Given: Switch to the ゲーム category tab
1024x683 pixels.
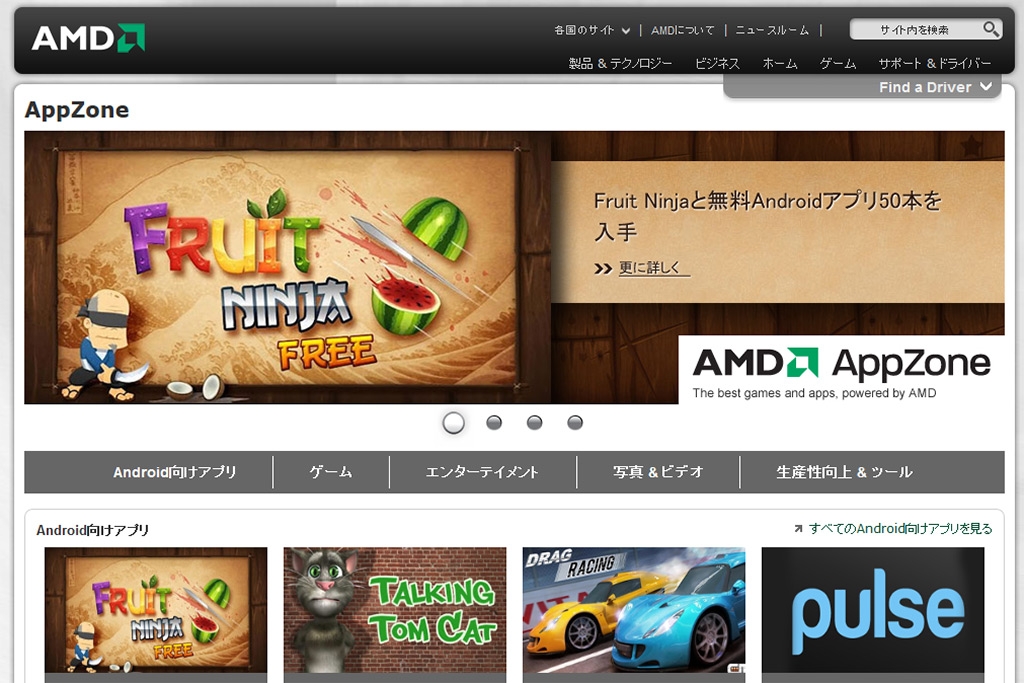Looking at the screenshot, I should (330, 472).
